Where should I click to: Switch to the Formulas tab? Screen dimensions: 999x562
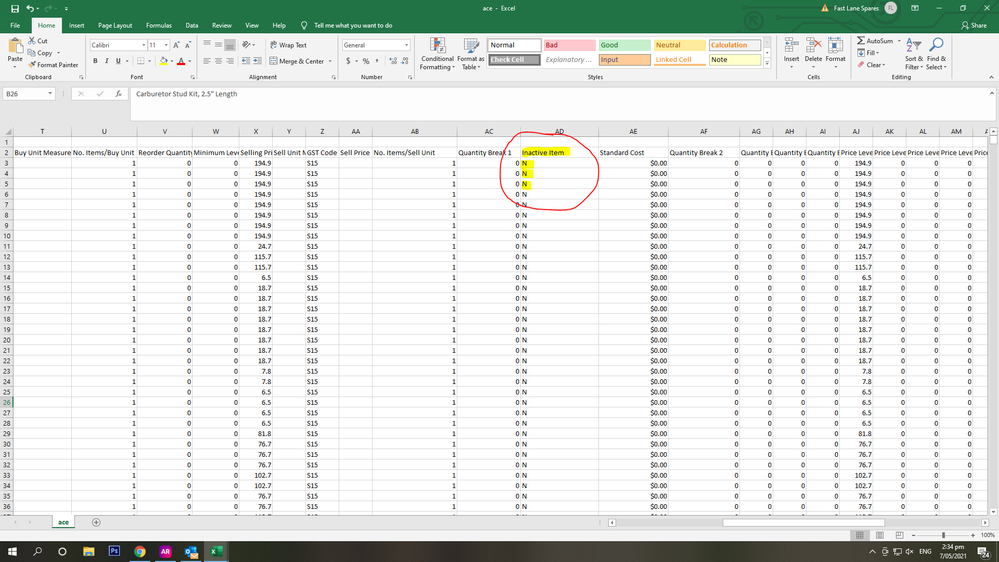pyautogui.click(x=158, y=25)
